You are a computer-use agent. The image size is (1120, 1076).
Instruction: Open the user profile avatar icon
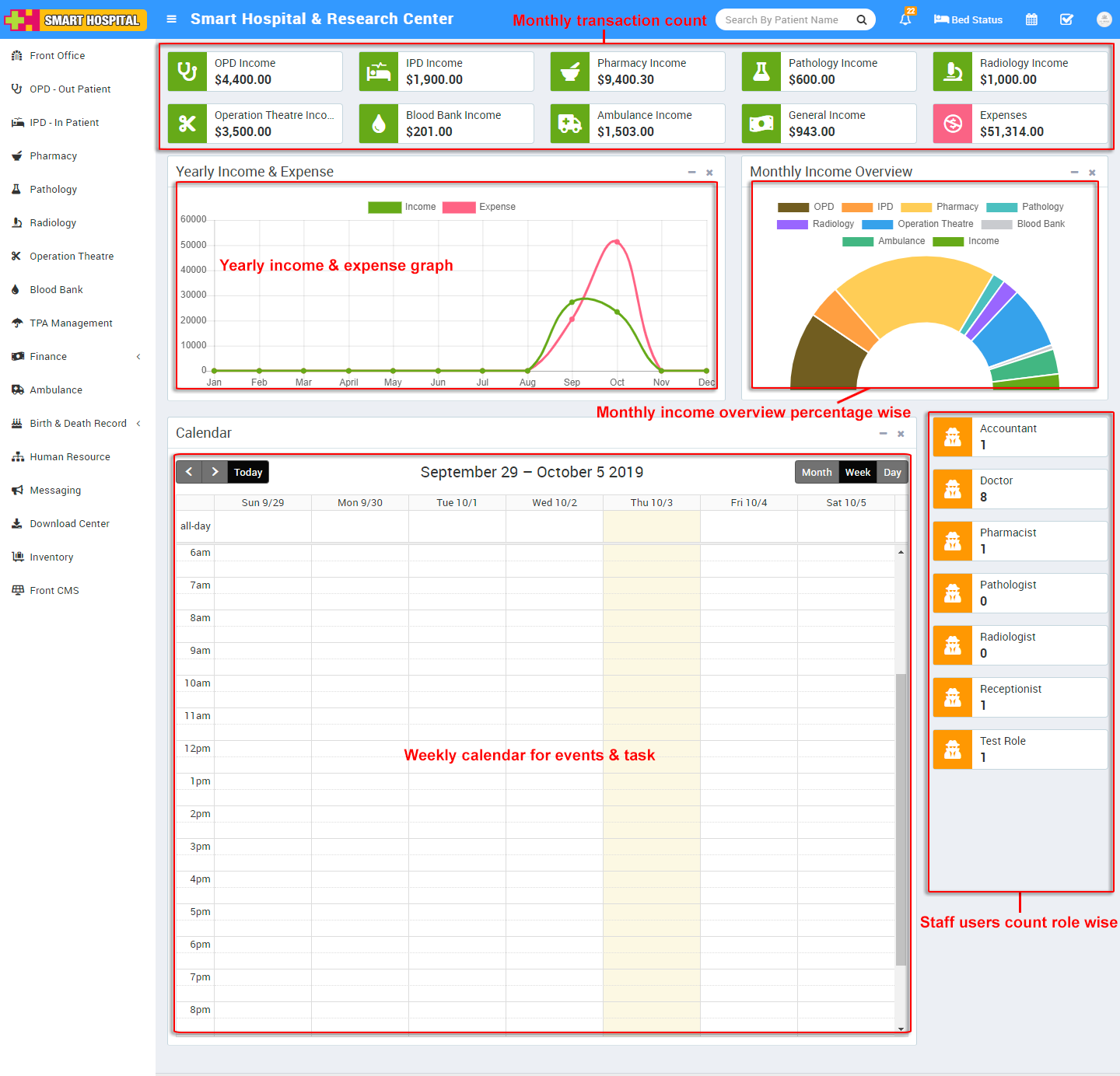click(1104, 19)
